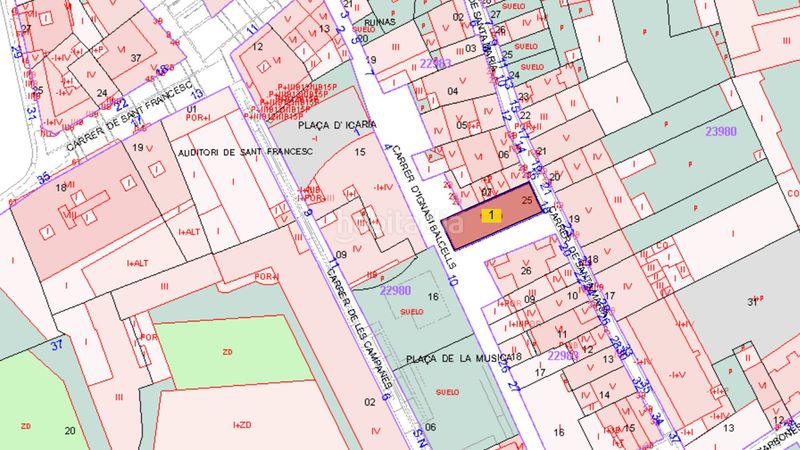Image resolution: width=800 pixels, height=450 pixels.
Task: Click the RUINAS label
Action: (x=380, y=22)
